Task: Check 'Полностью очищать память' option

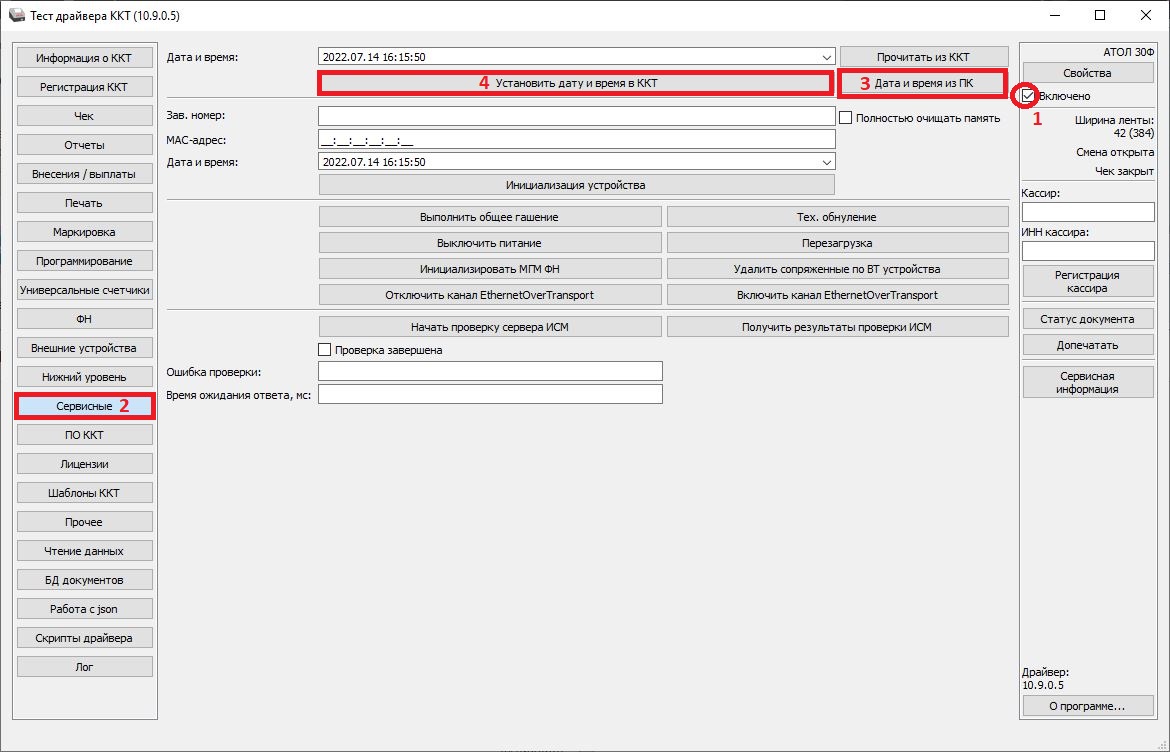Action: [846, 117]
